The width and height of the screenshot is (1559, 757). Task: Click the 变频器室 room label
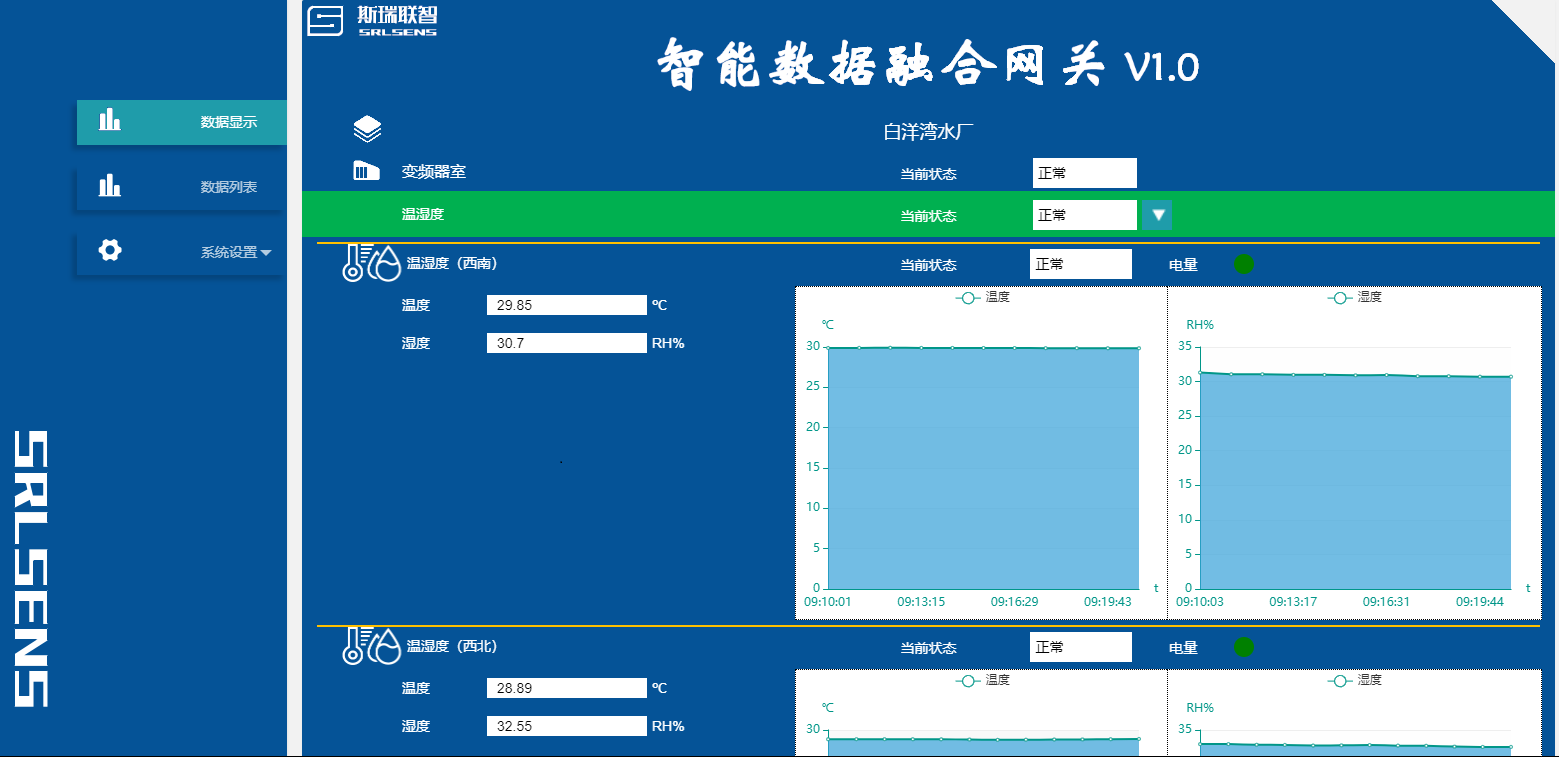(434, 171)
